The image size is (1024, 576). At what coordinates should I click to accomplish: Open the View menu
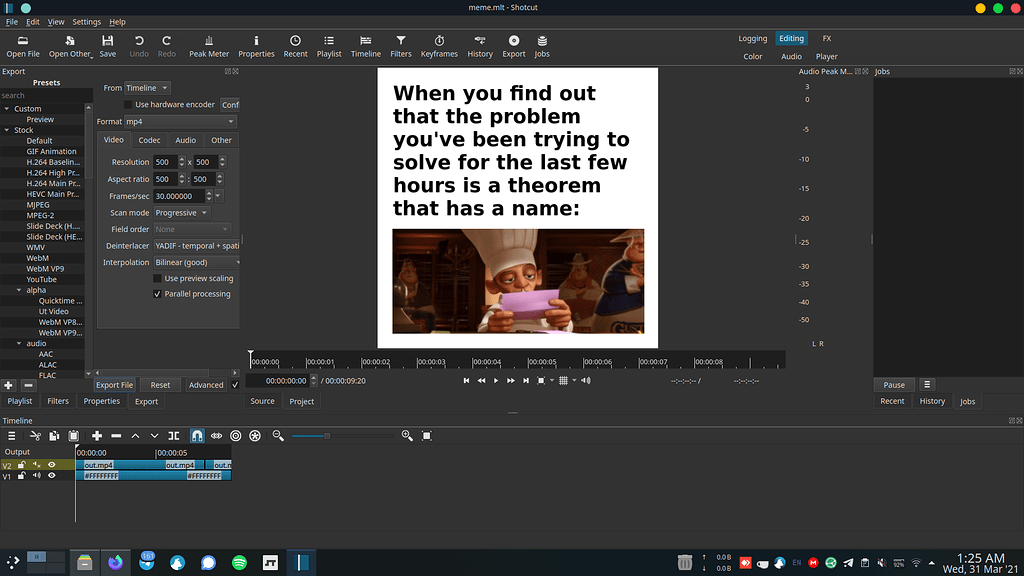point(56,22)
